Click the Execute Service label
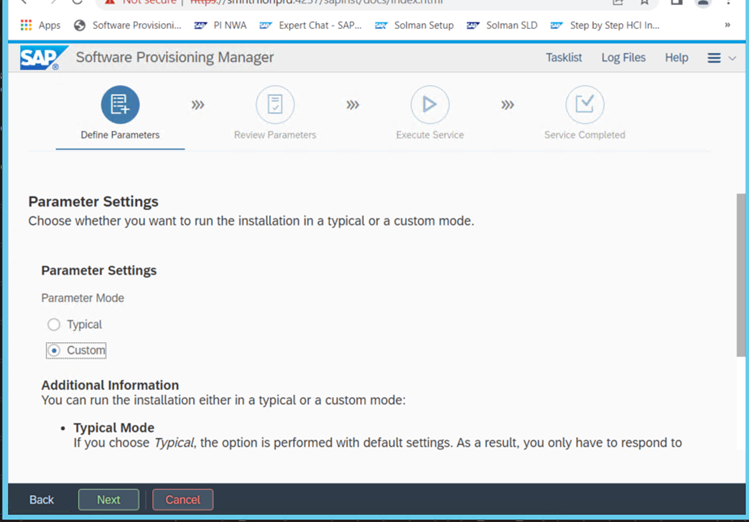 [429, 135]
